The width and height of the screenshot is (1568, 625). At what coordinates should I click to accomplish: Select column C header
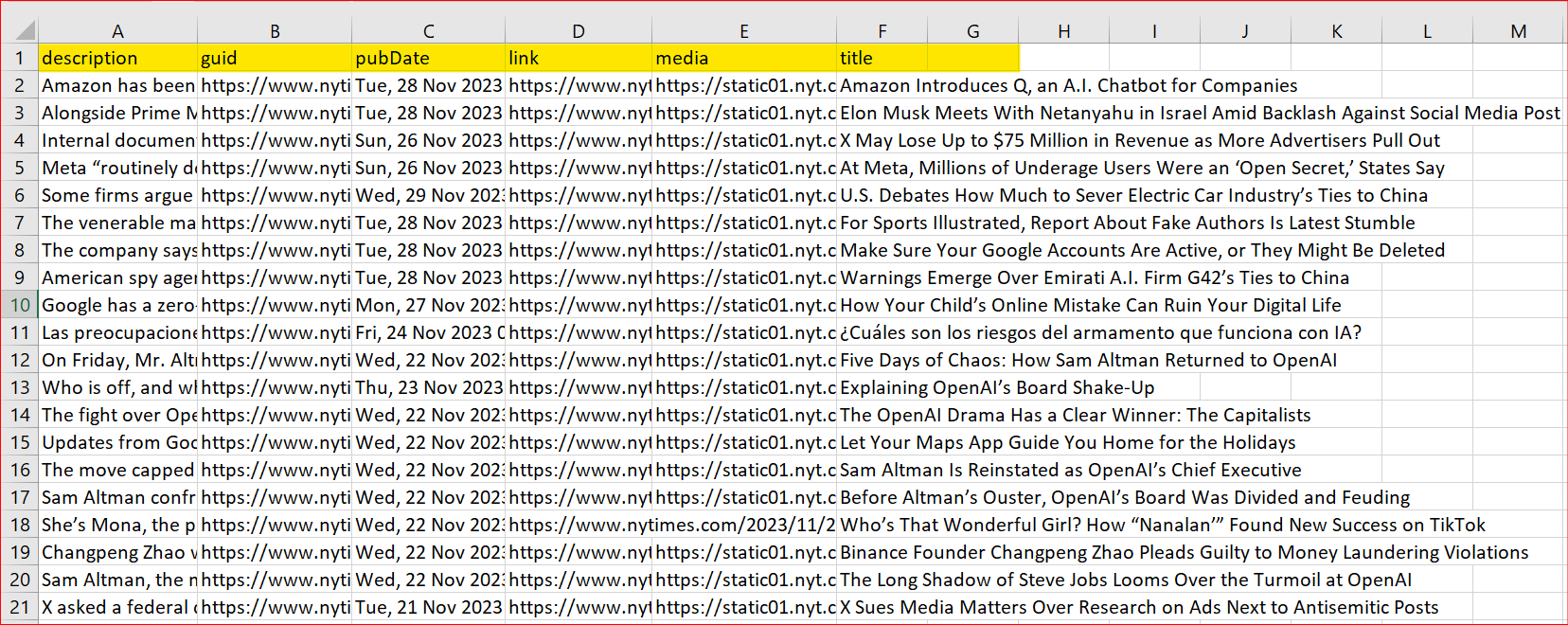pos(428,31)
